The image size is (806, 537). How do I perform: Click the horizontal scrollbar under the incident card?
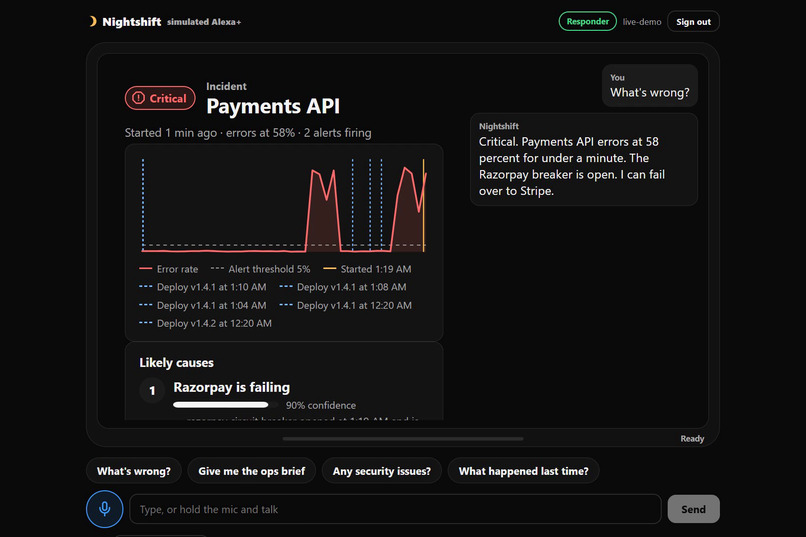tap(403, 439)
